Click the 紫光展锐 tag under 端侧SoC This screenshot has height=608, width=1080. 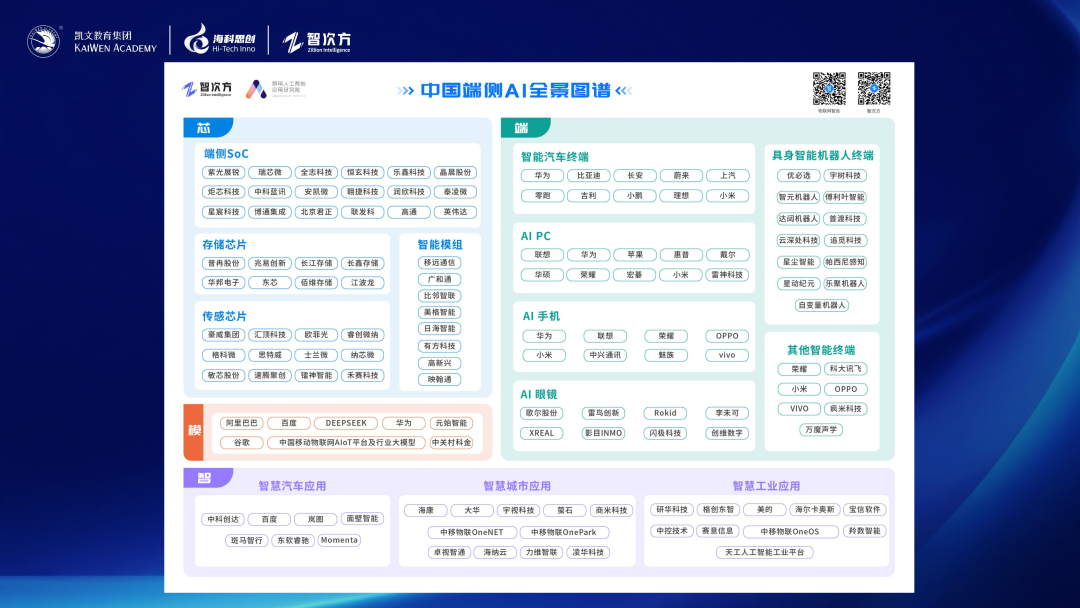pos(223,172)
